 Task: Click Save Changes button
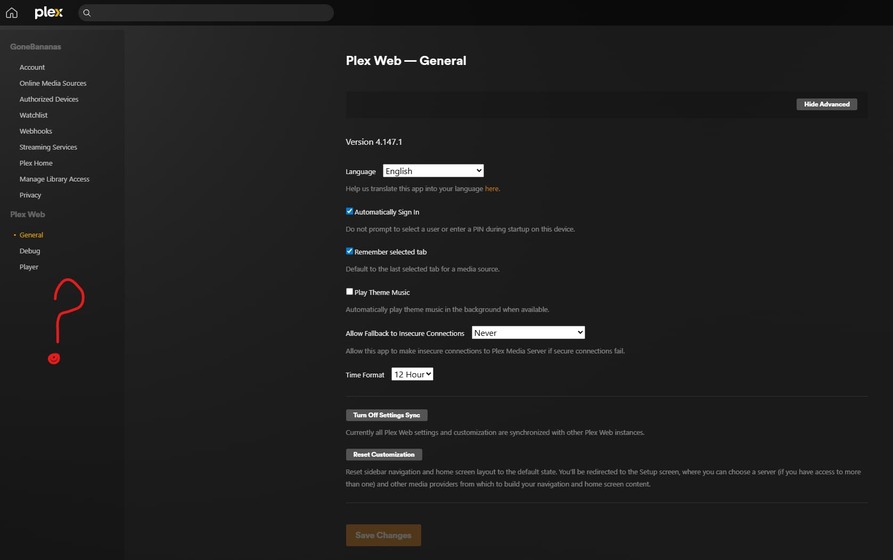(383, 536)
